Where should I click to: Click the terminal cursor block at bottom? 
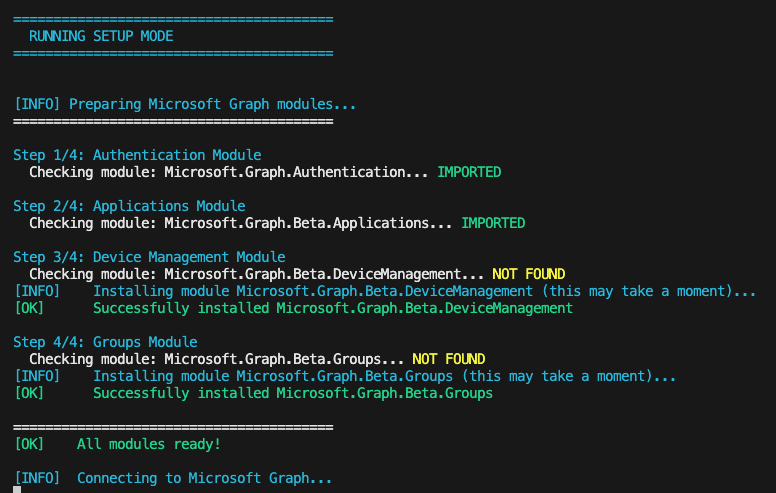tap(17, 490)
